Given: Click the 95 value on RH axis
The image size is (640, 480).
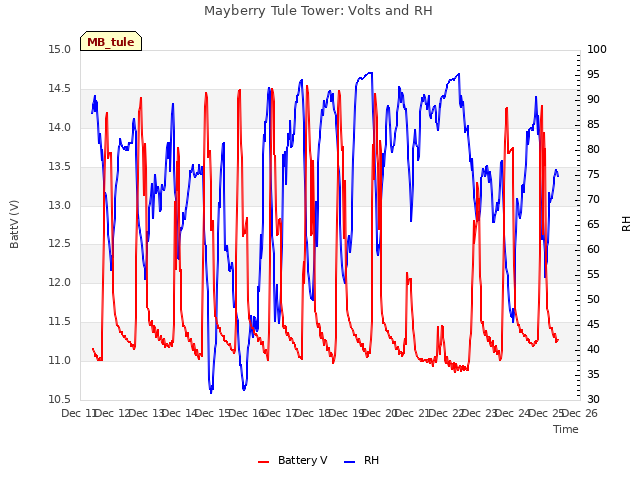Looking at the screenshot, I should (593, 74).
